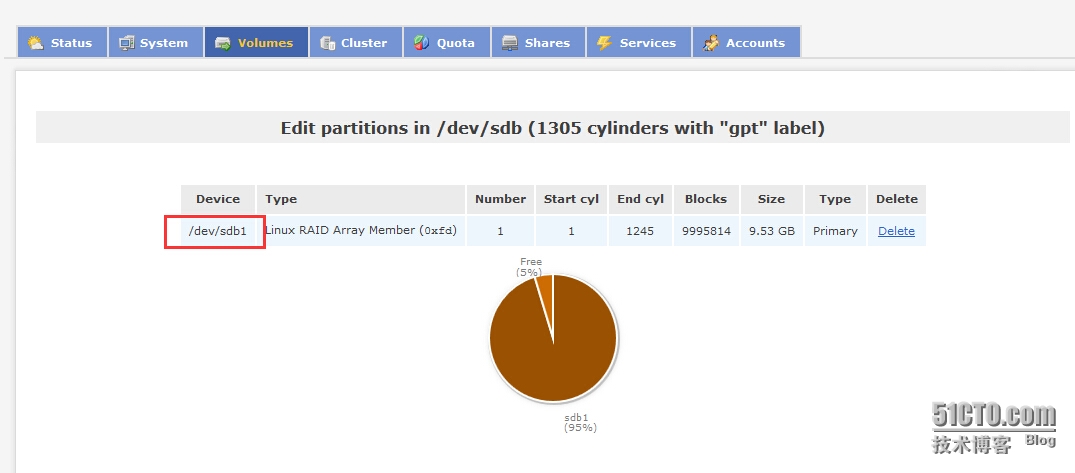The height and width of the screenshot is (473, 1075).
Task: Click the Size column header
Action: 771,199
